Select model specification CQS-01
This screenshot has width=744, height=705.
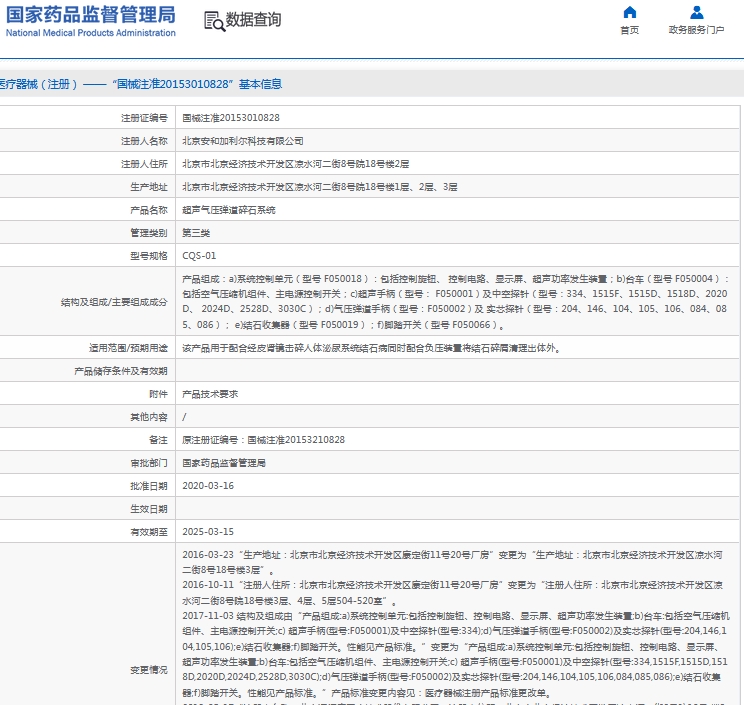(199, 256)
